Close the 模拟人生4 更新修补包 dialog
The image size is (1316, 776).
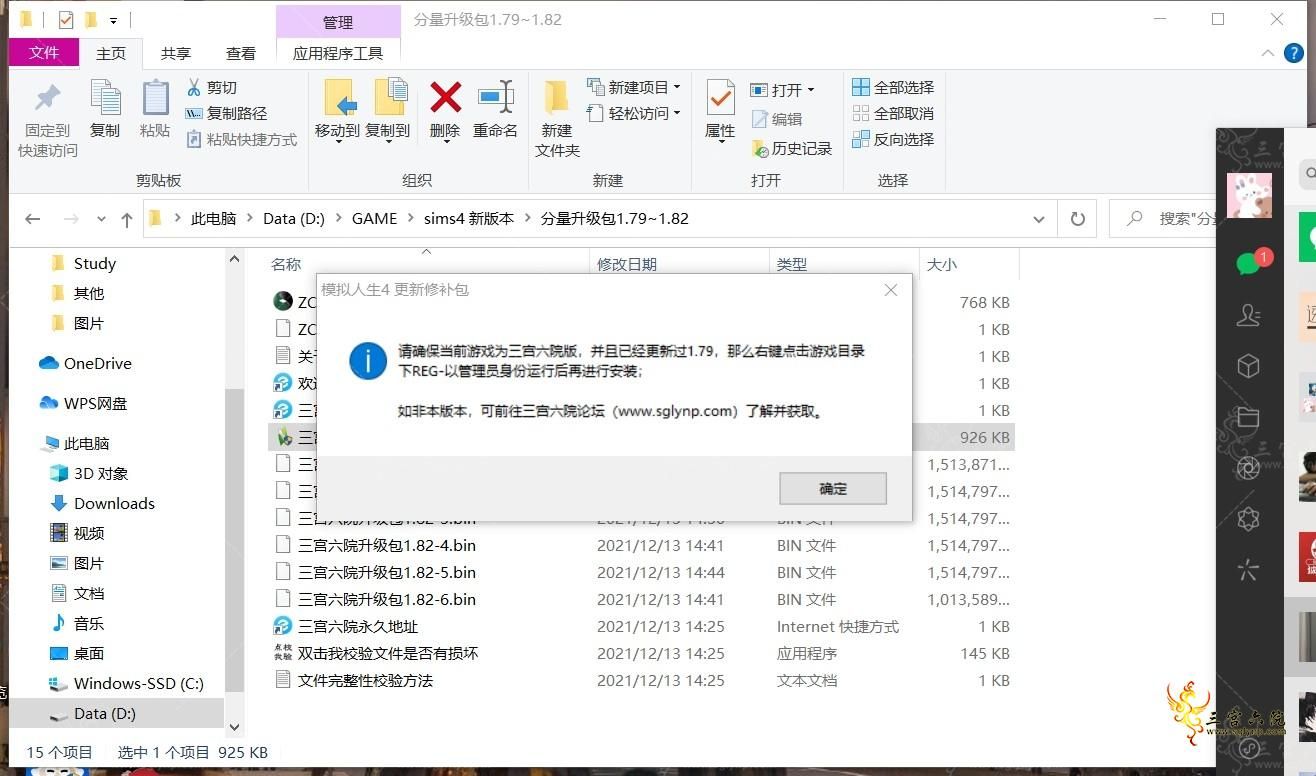click(x=891, y=290)
